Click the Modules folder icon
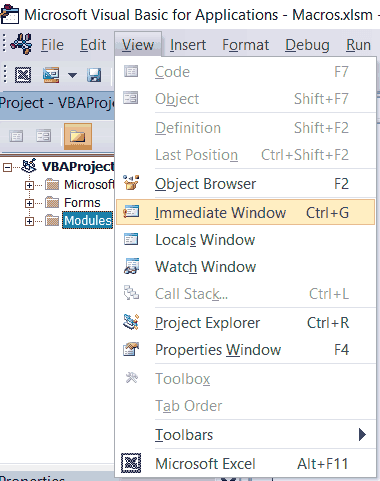The width and height of the screenshot is (380, 481). pyautogui.click(x=52, y=220)
